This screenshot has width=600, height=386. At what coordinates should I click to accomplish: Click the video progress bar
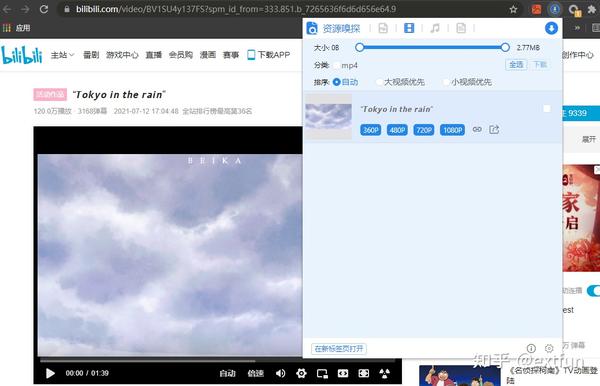217,360
